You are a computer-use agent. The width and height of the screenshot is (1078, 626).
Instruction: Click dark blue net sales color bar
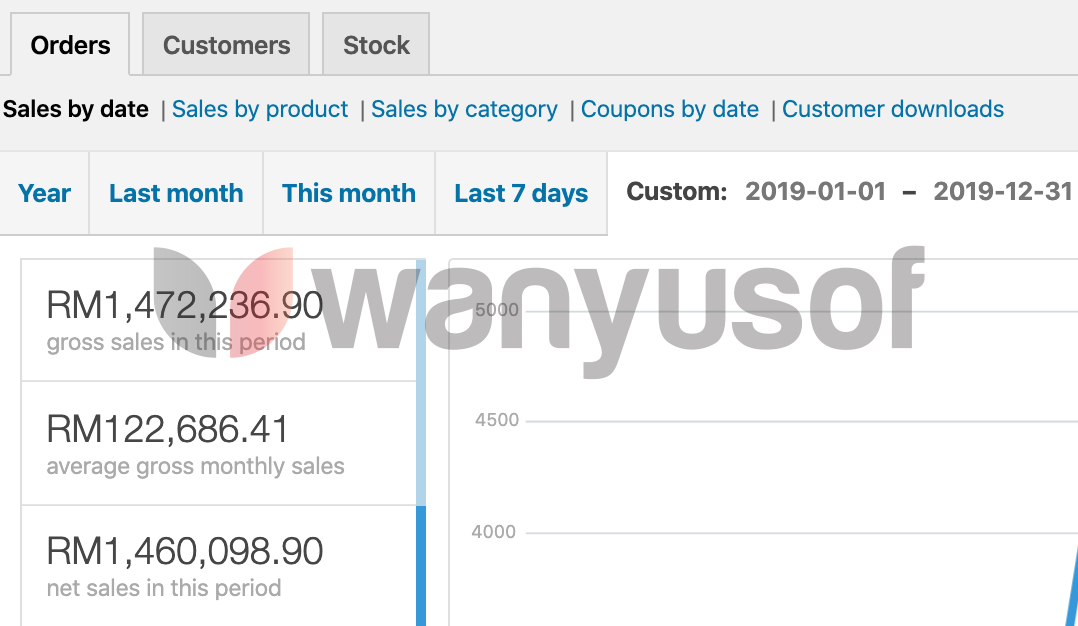point(421,565)
